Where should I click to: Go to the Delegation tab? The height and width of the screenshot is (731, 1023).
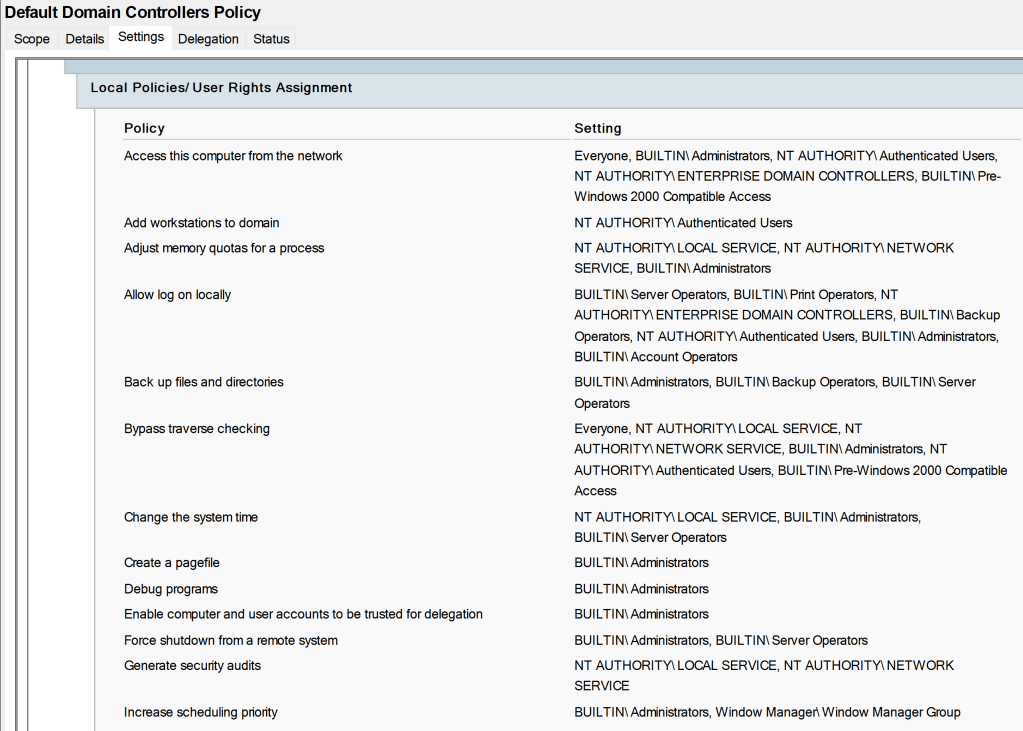coord(208,39)
